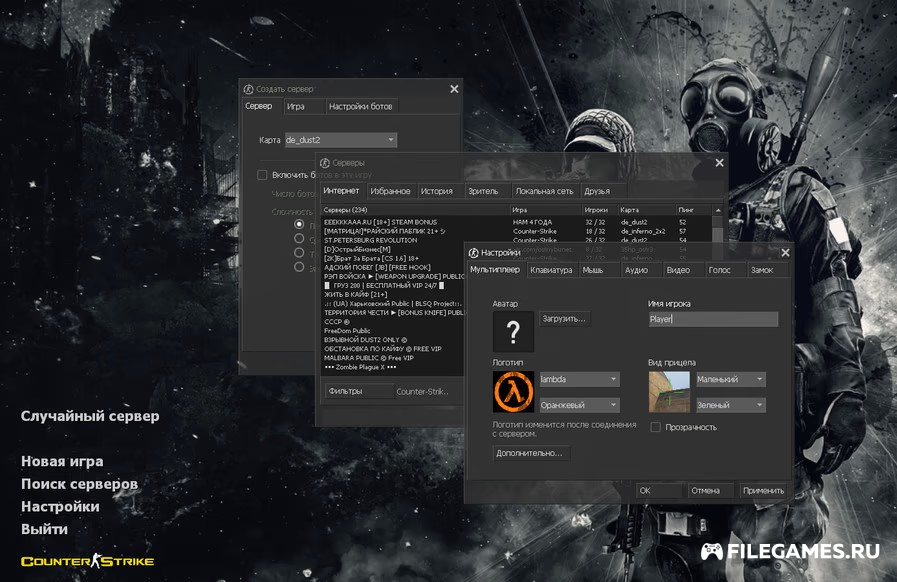Open the Зеленый crosshair color dropdown

(731, 405)
